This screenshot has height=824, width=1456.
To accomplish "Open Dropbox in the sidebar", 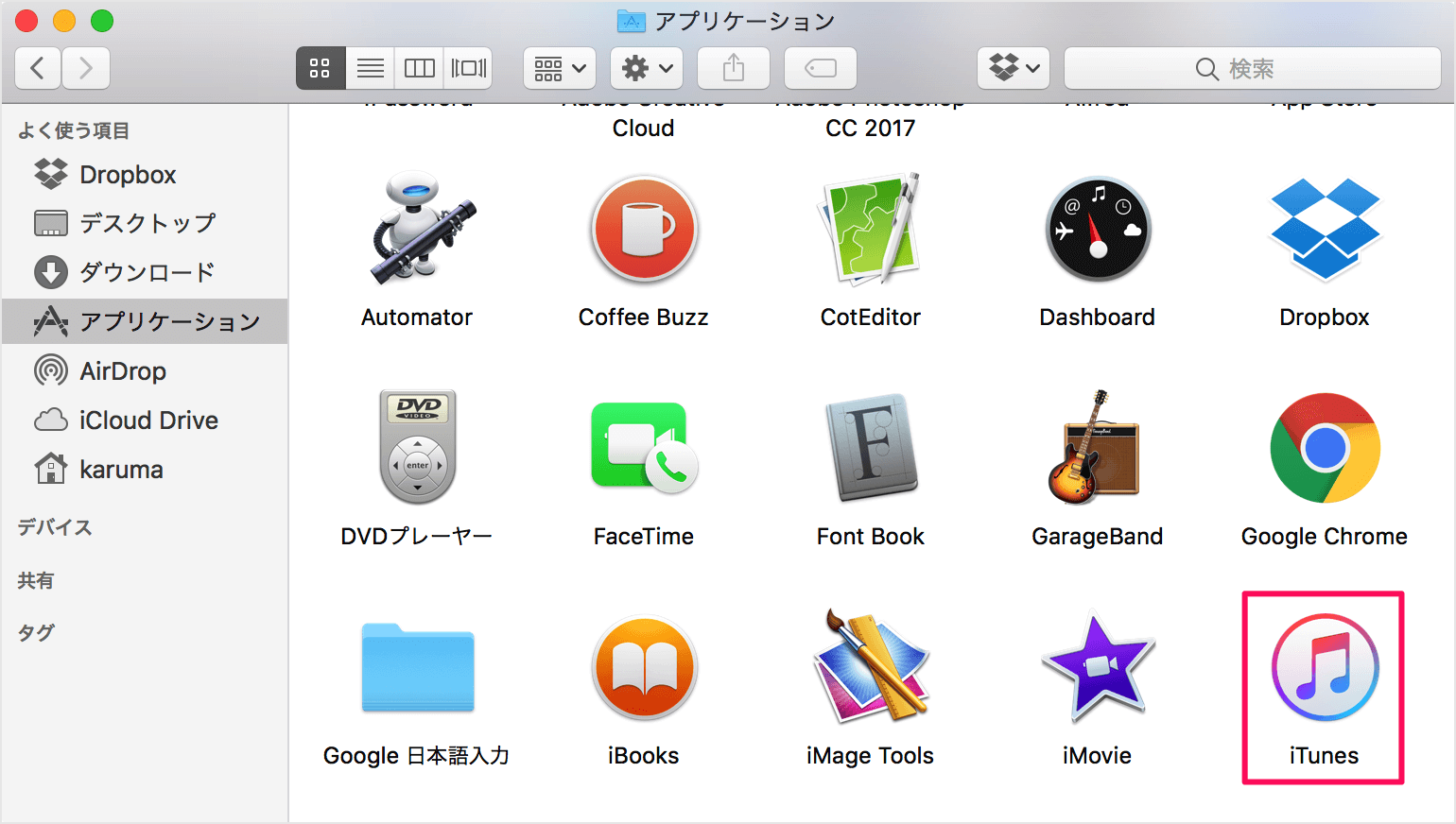I will [x=146, y=175].
